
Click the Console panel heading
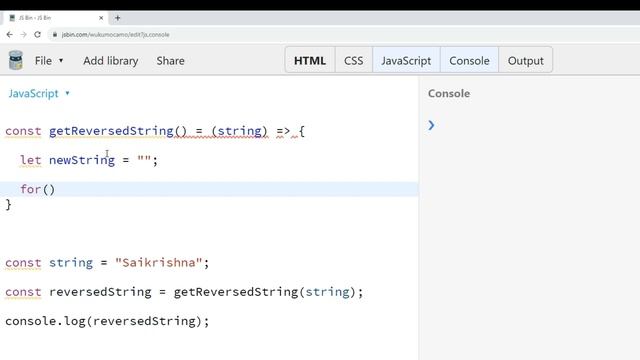(449, 93)
